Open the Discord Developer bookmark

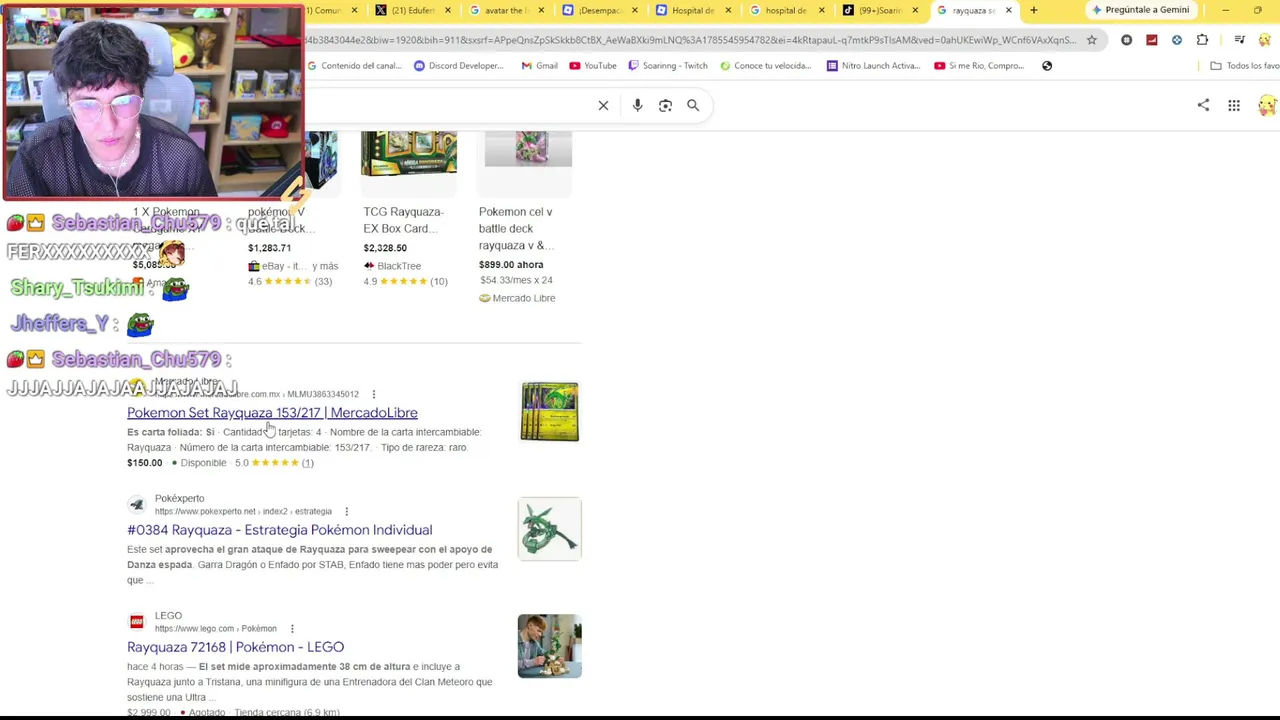click(x=459, y=66)
